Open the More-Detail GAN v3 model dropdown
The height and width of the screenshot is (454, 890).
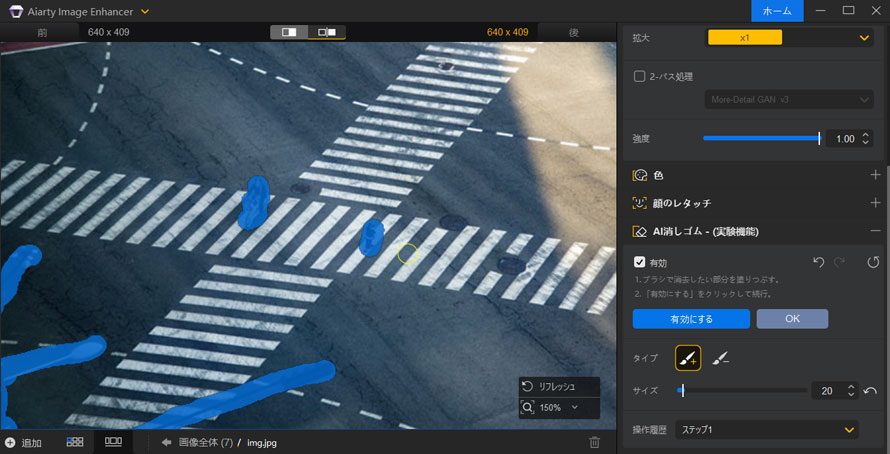[x=789, y=100]
